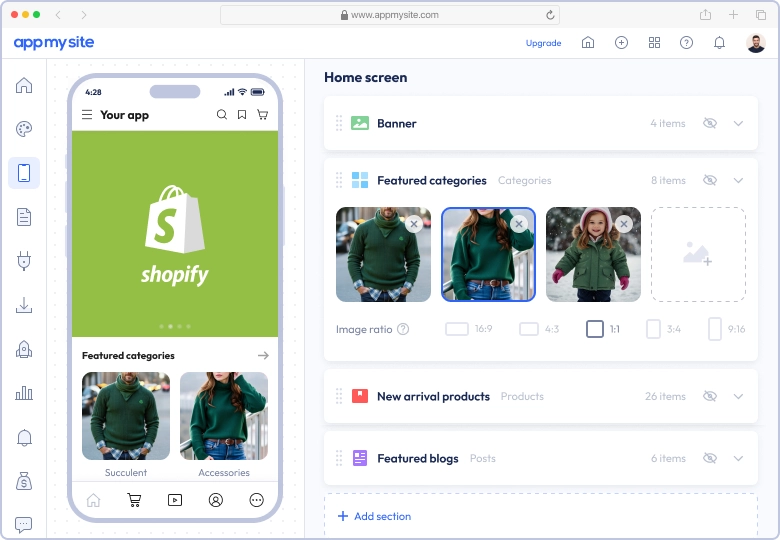The width and height of the screenshot is (780, 540).
Task: Select the girl in snow thumbnail
Action: tap(593, 255)
